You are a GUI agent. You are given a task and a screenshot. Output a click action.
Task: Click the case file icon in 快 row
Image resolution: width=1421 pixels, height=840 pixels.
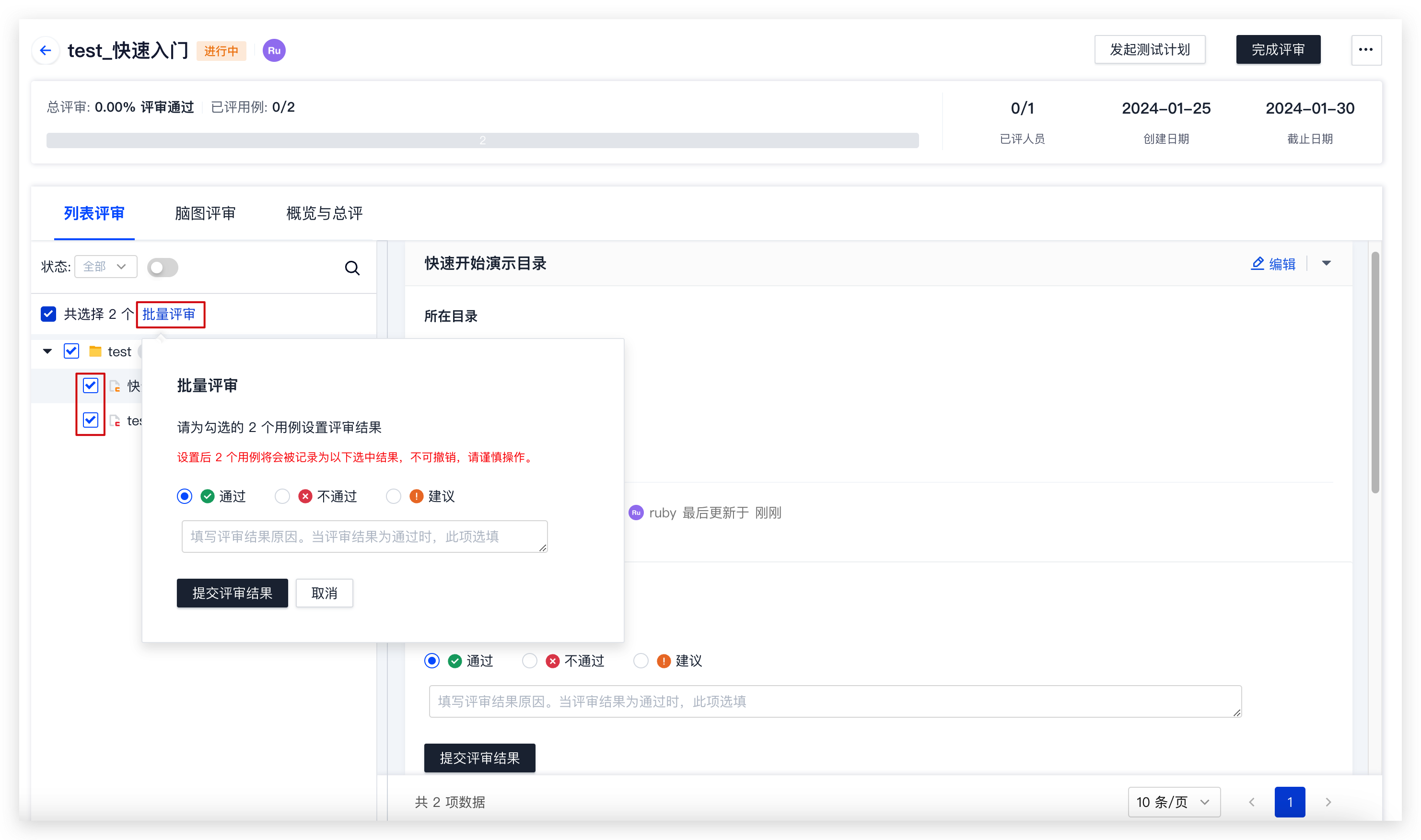coord(115,386)
